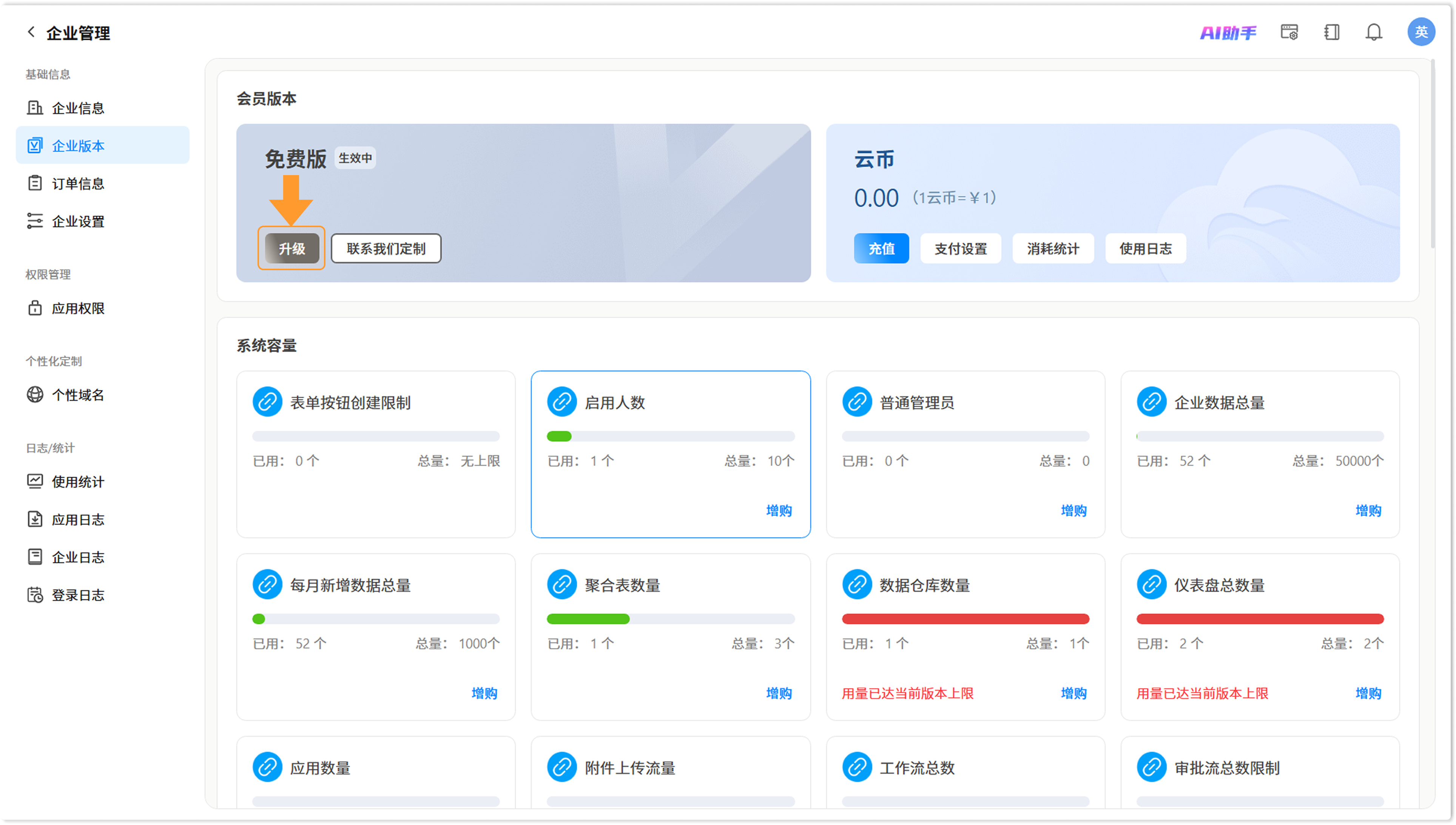The image size is (1456, 825).
Task: Click the 生效中 status badge
Action: click(355, 157)
